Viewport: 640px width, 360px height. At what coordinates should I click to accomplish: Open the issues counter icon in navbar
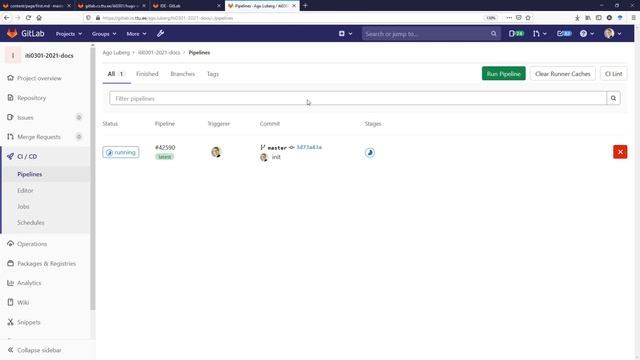point(516,33)
